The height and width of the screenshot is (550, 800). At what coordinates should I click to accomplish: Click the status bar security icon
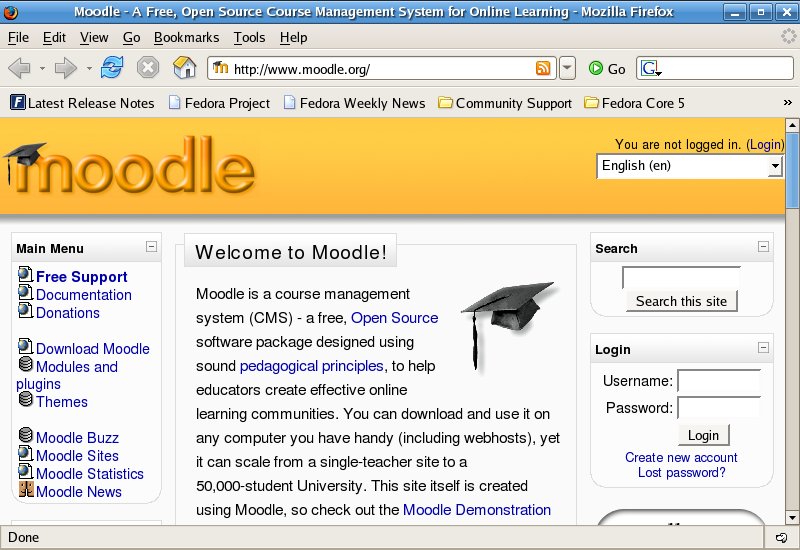tap(781, 537)
